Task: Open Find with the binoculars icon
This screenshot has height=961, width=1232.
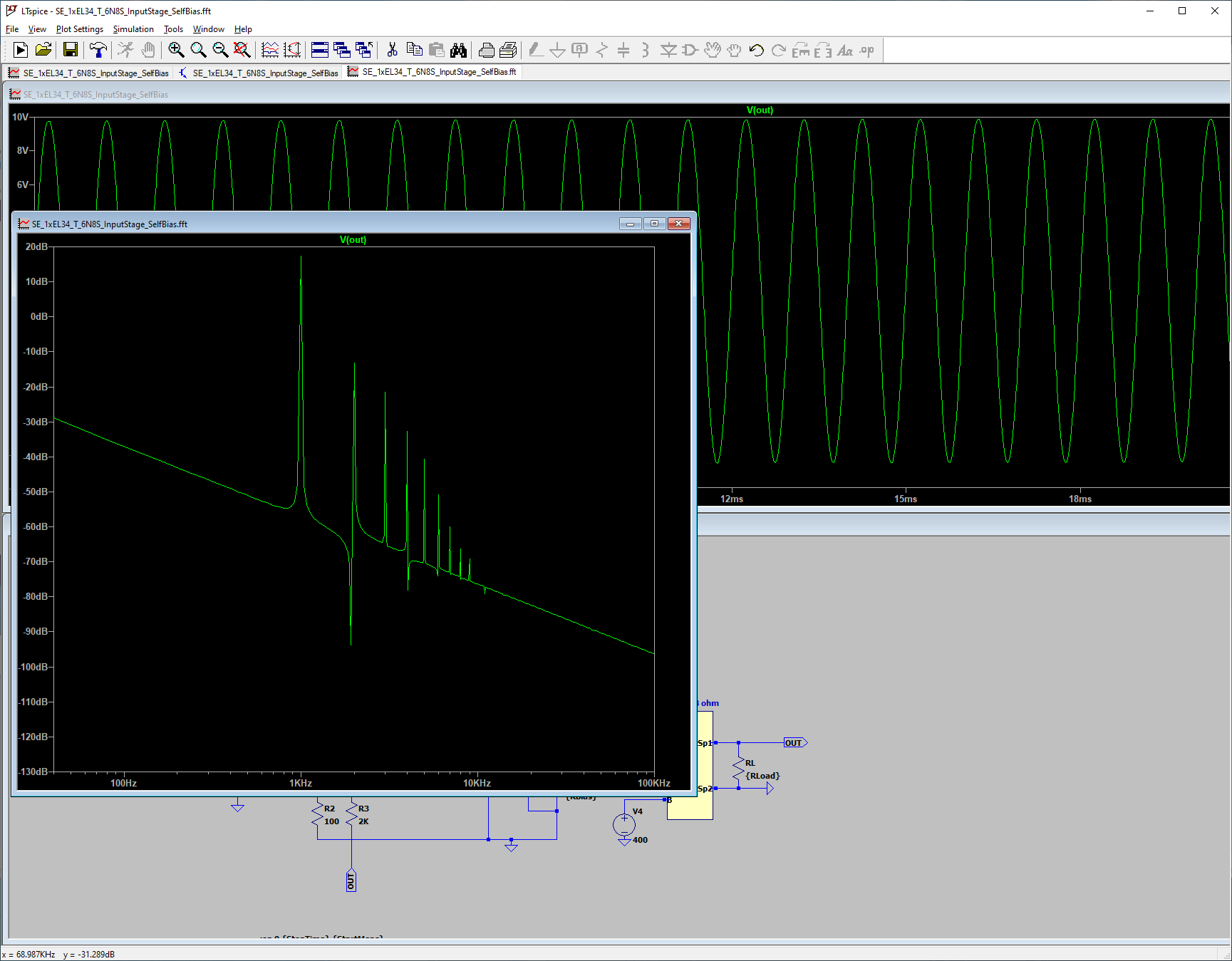Action: click(x=458, y=50)
